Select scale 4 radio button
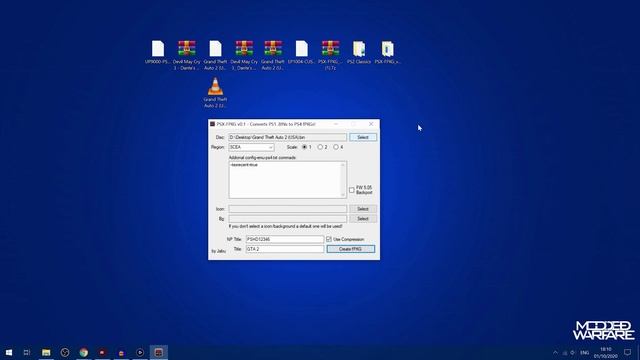The width and height of the screenshot is (640, 360). [x=336, y=147]
